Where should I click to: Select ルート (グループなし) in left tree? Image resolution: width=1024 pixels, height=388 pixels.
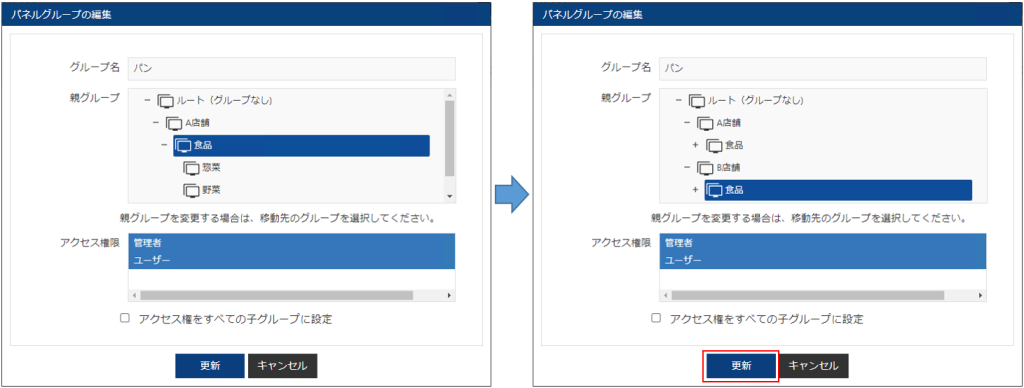(x=225, y=101)
